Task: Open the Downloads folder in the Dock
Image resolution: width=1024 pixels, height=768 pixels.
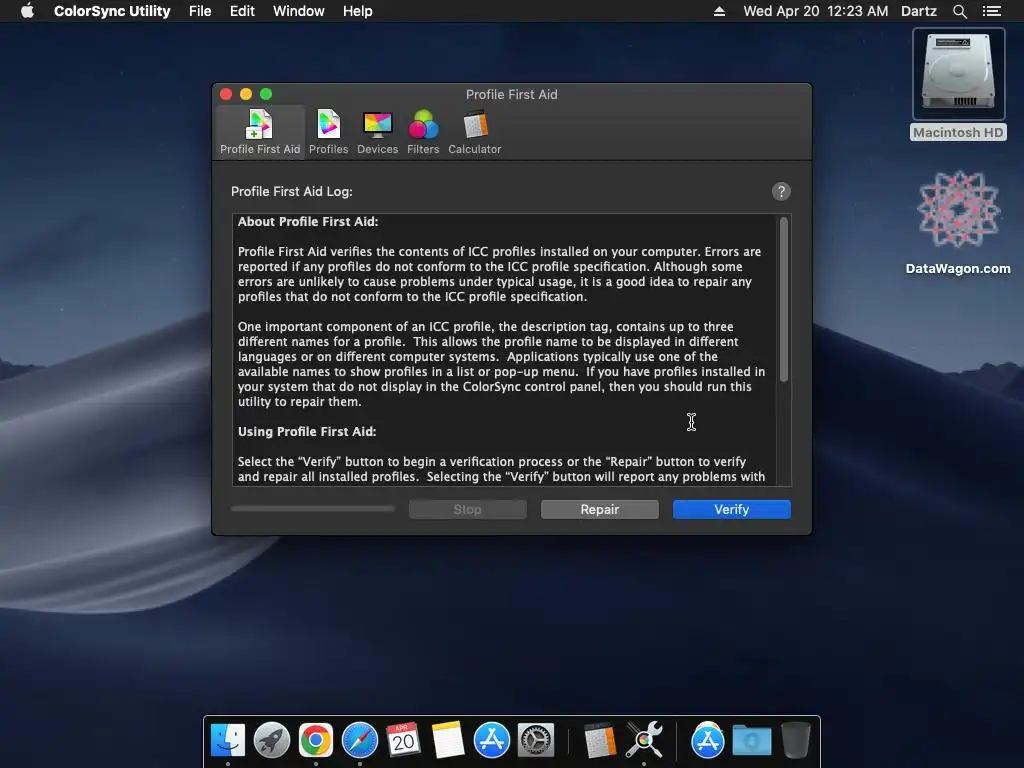Action: click(x=752, y=740)
